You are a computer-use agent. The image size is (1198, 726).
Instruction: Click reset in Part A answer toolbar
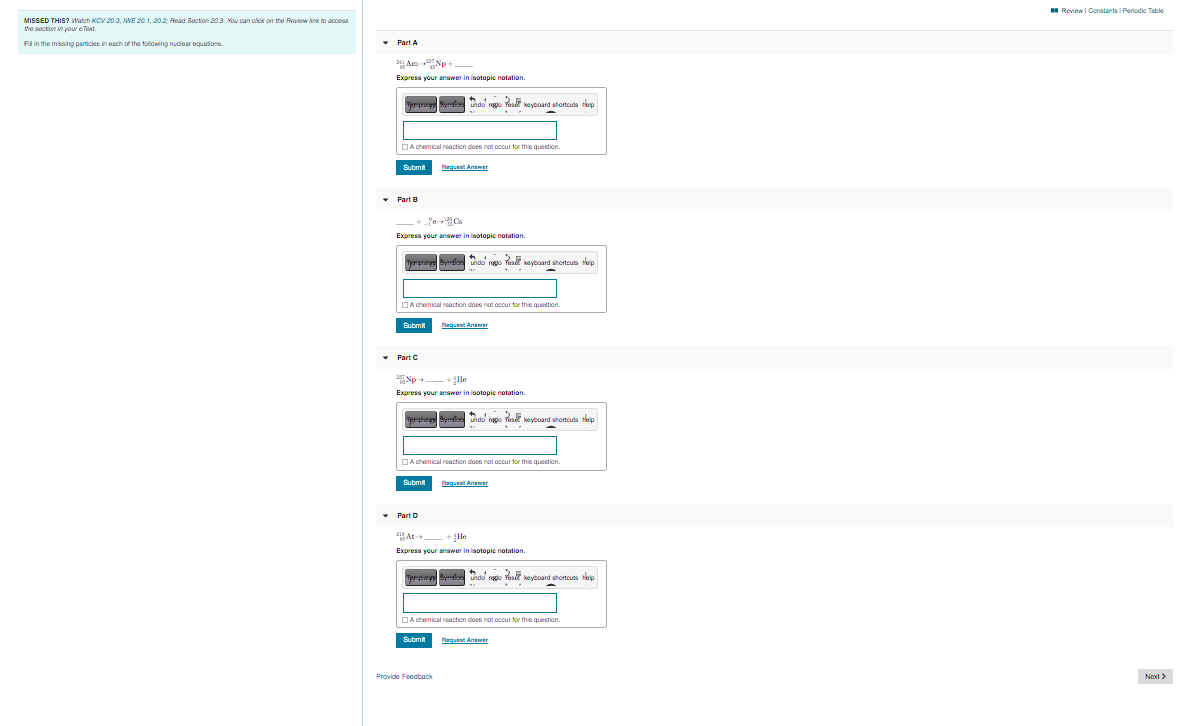point(513,105)
